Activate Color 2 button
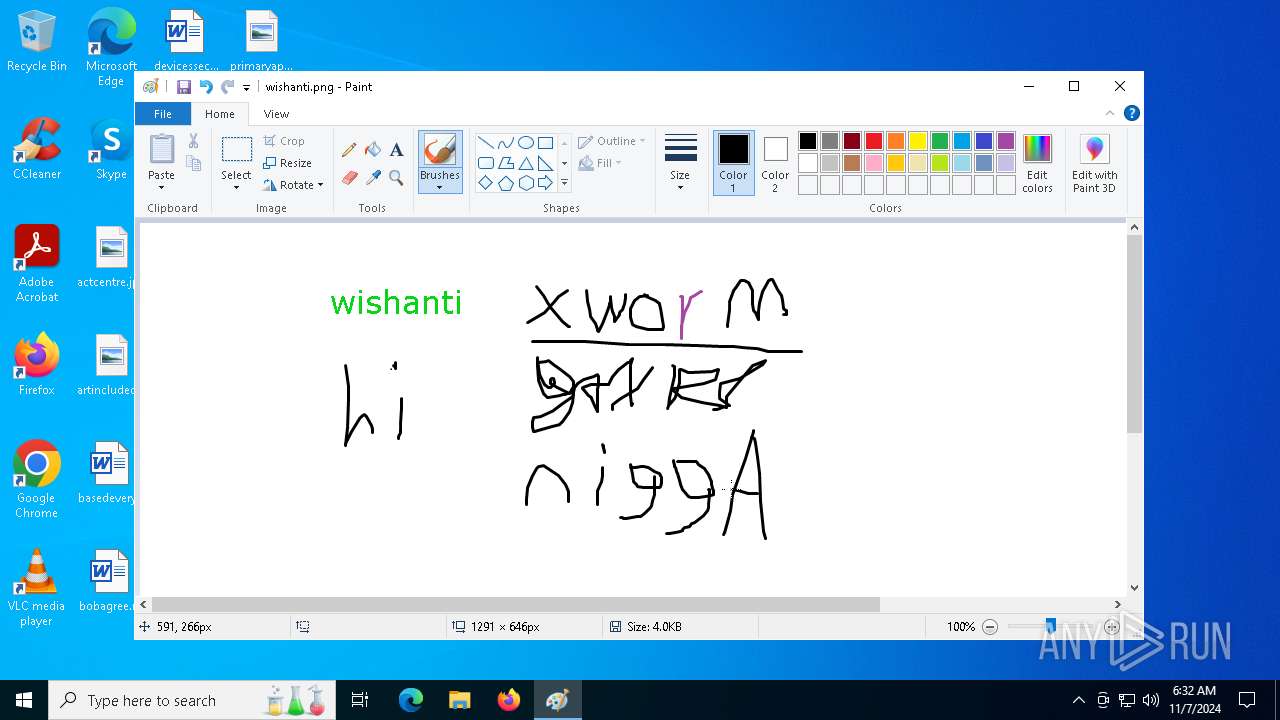This screenshot has height=720, width=1280. [x=775, y=162]
